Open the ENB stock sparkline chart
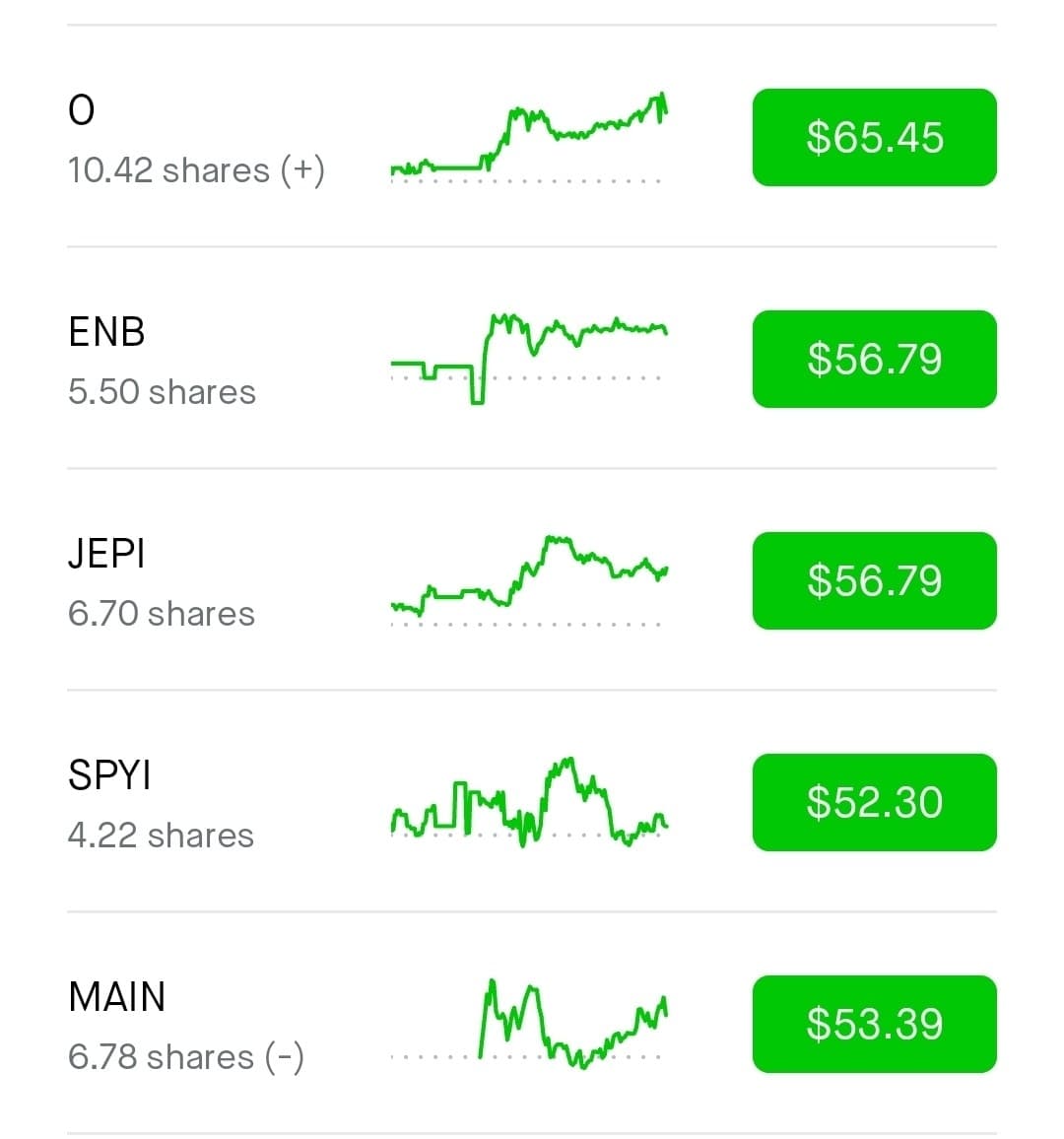Image resolution: width=1064 pixels, height=1139 pixels. pos(529,359)
